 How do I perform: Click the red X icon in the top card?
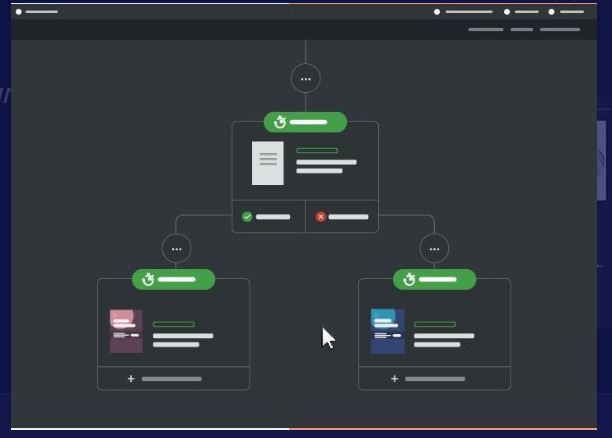coord(321,217)
